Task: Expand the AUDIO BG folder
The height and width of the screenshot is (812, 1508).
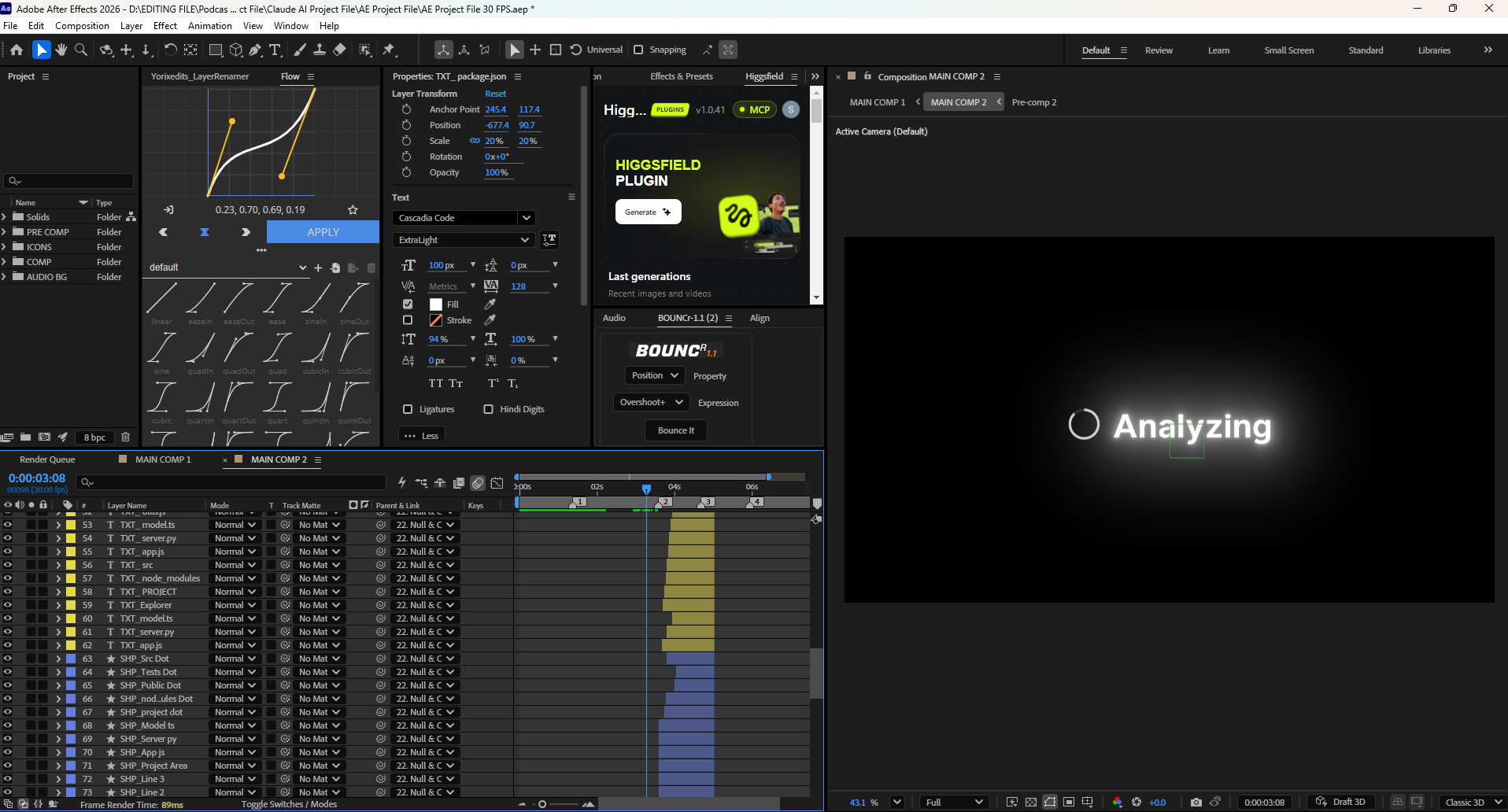Action: [4, 277]
